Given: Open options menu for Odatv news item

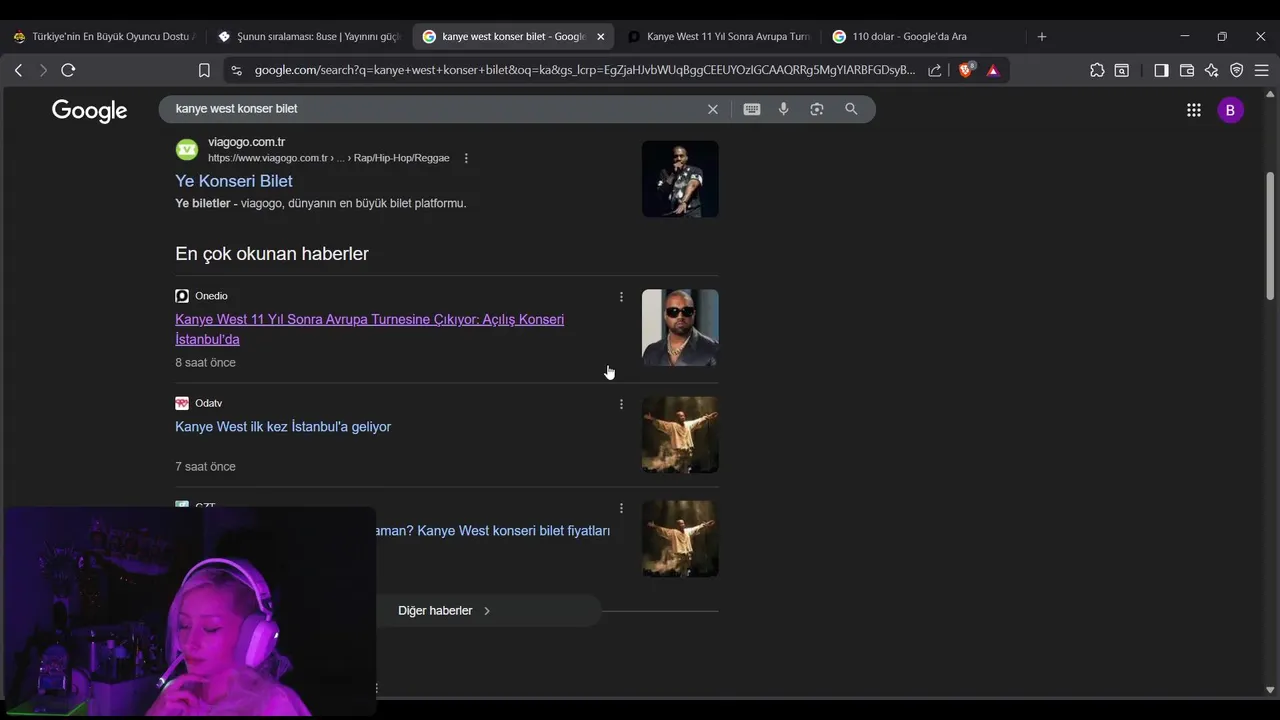Looking at the screenshot, I should point(621,404).
